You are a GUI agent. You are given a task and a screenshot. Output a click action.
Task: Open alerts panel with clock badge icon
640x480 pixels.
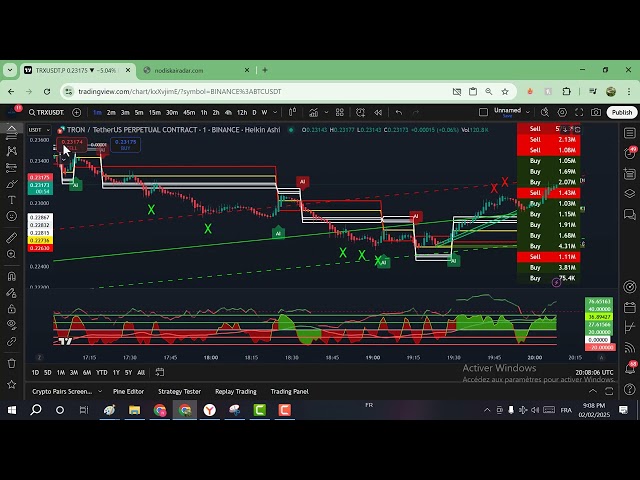point(629,153)
